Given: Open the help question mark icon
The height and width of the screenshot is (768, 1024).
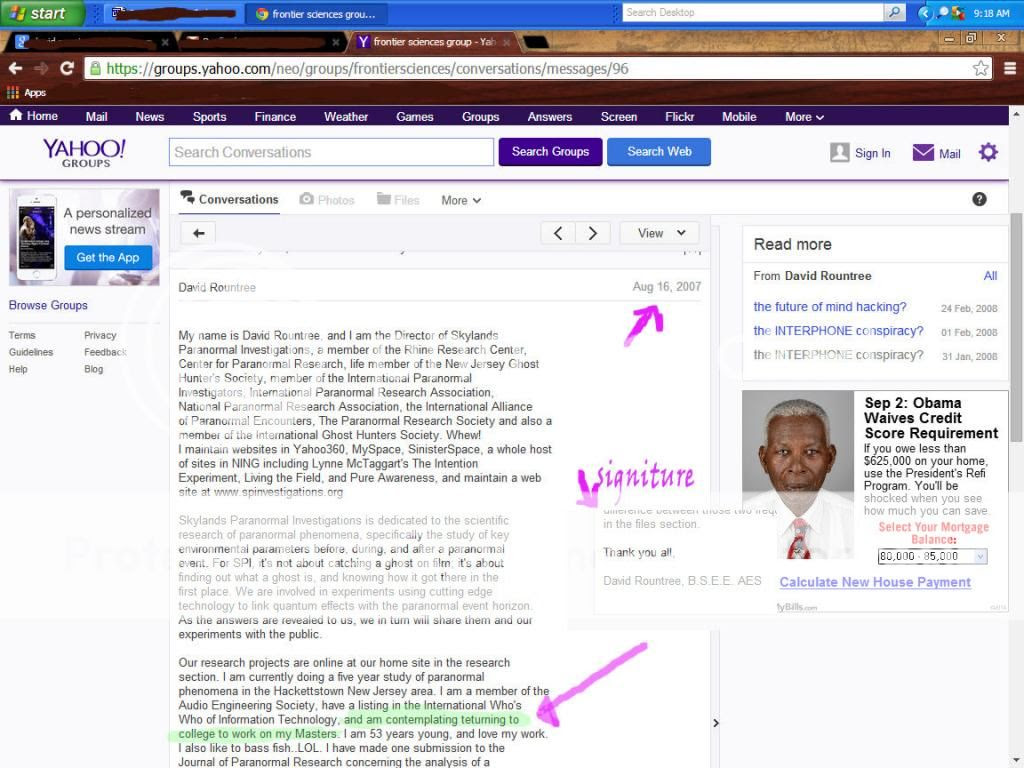Looking at the screenshot, I should [x=979, y=199].
